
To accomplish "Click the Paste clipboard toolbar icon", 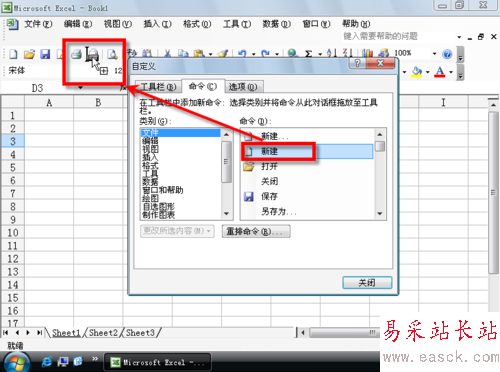I will tap(199, 53).
